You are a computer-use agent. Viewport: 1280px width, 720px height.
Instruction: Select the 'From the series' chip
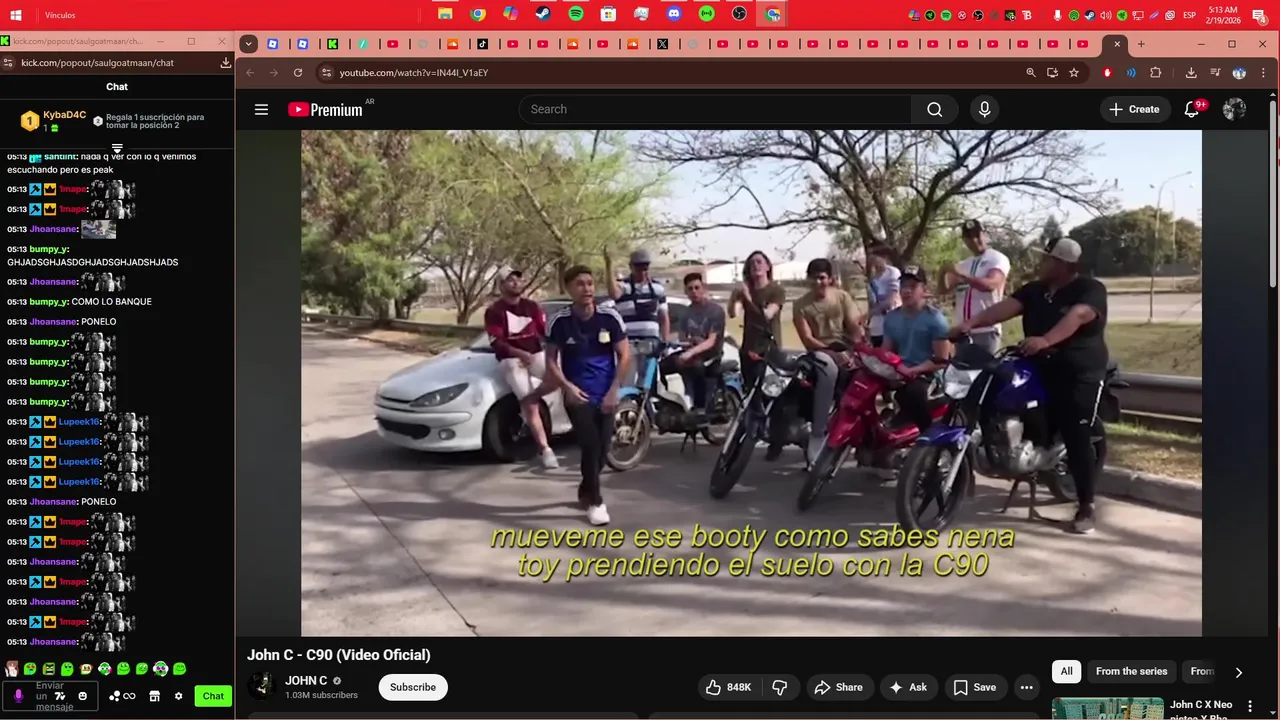pyautogui.click(x=1131, y=672)
